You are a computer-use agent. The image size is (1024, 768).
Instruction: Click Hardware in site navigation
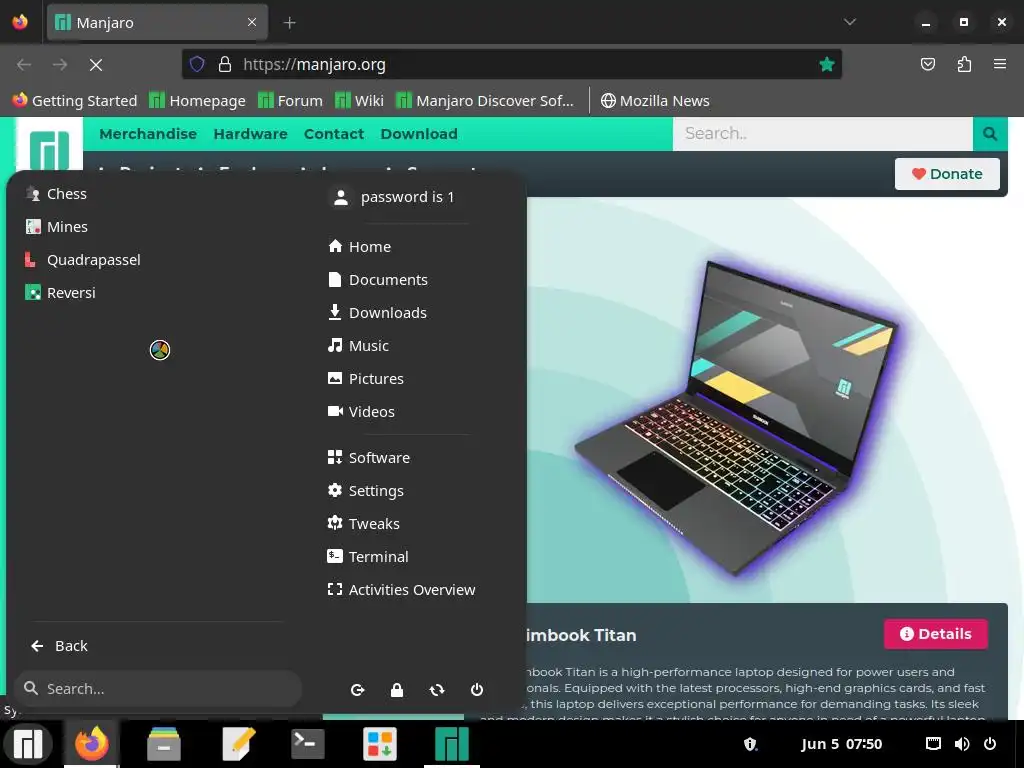tap(251, 134)
